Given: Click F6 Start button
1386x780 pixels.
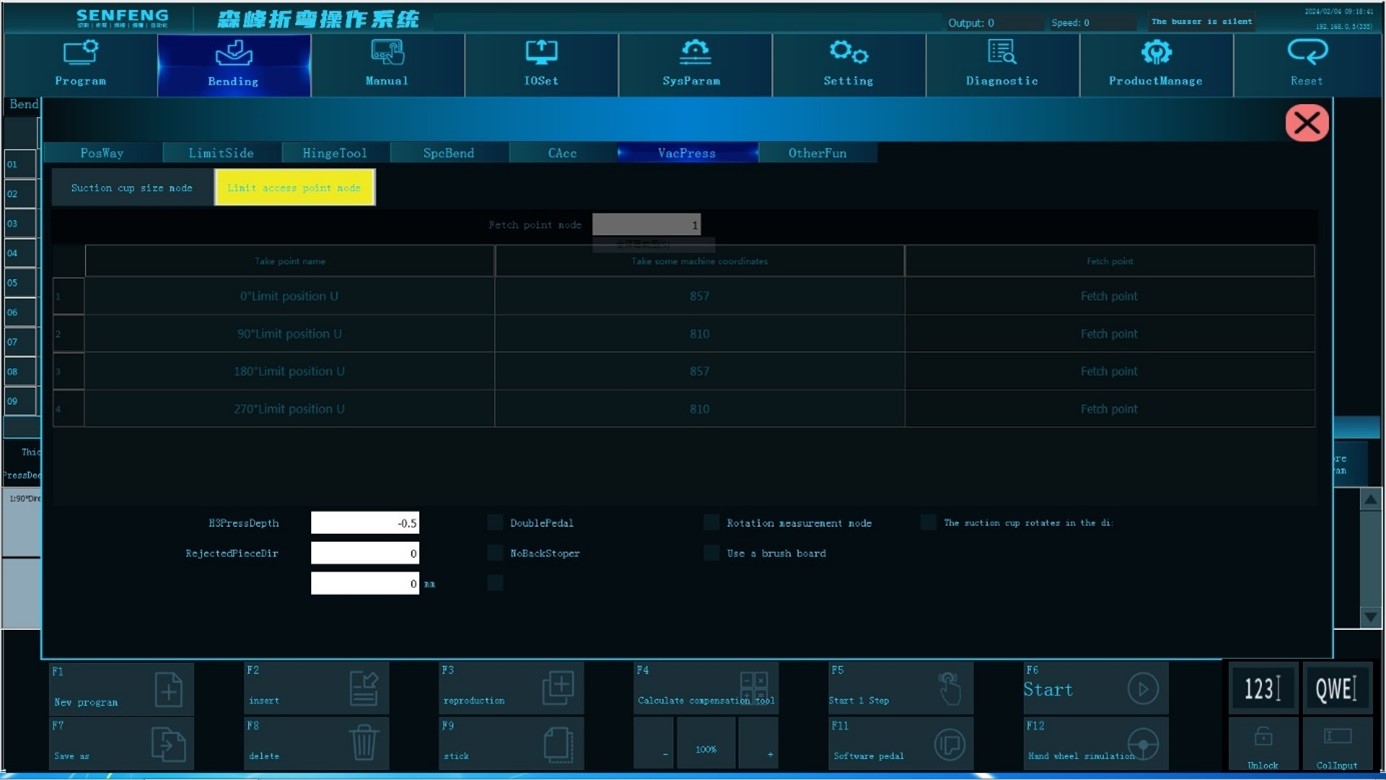Looking at the screenshot, I should [x=1096, y=688].
